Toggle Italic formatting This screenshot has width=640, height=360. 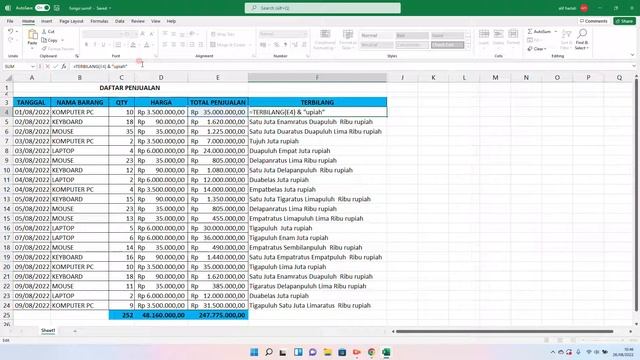95,44
